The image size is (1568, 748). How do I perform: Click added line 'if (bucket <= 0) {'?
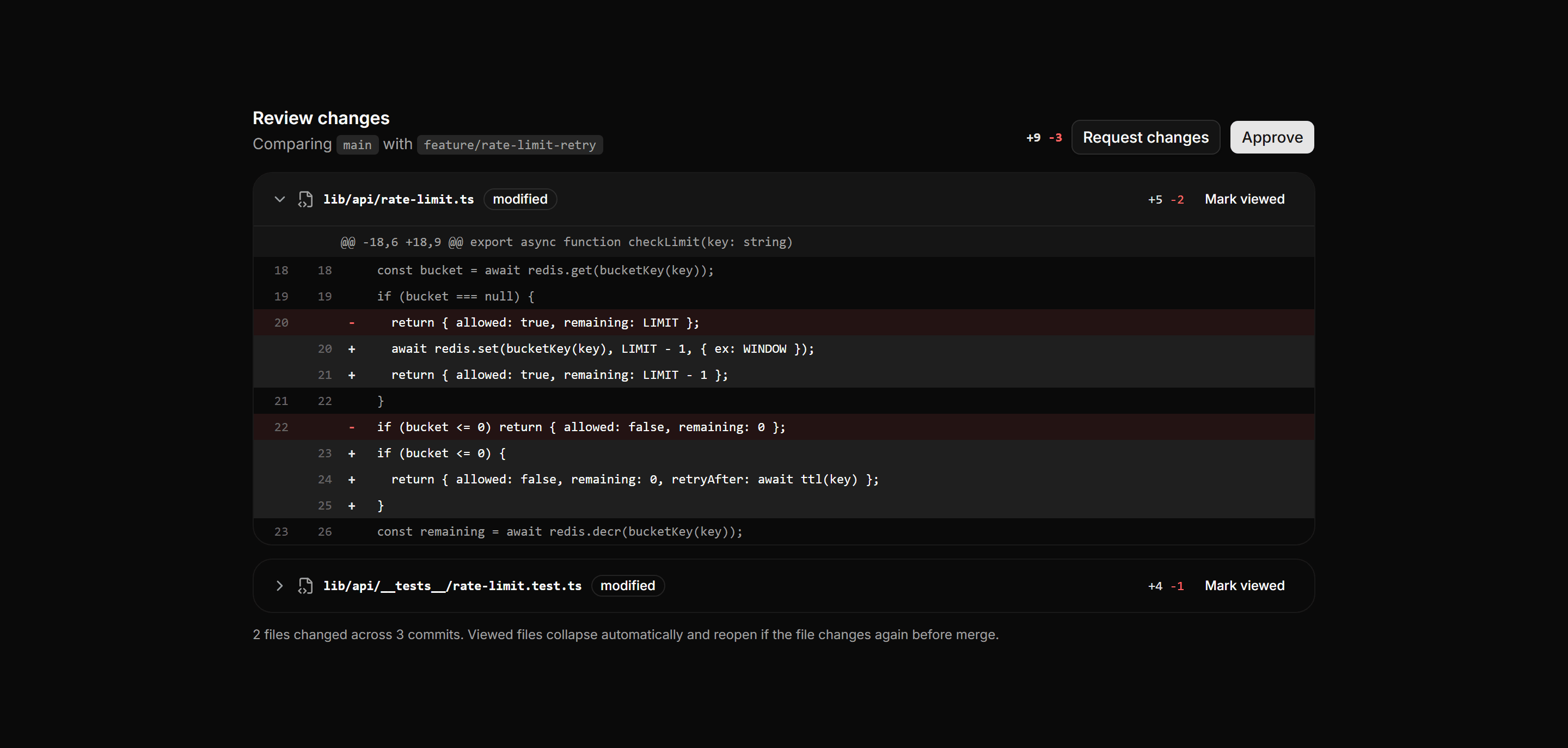coord(784,453)
